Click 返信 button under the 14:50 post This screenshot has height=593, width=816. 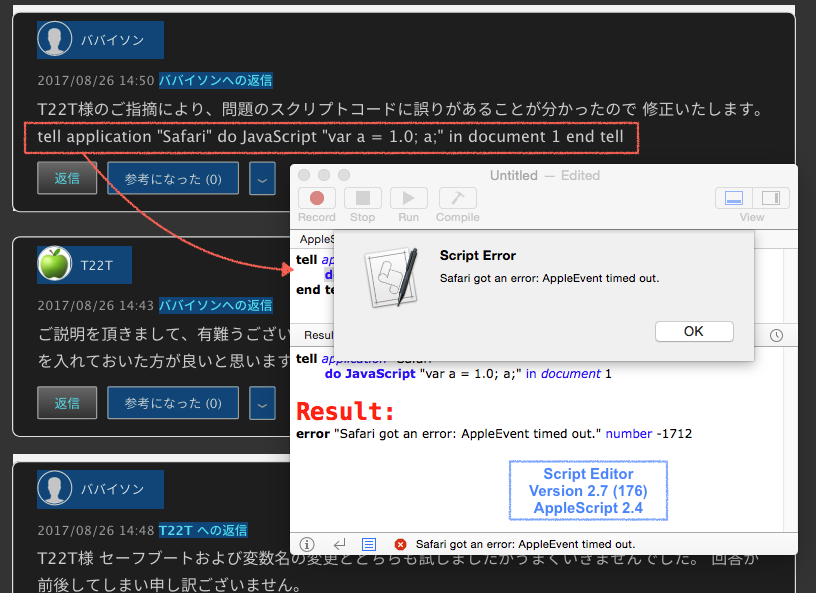(67, 178)
